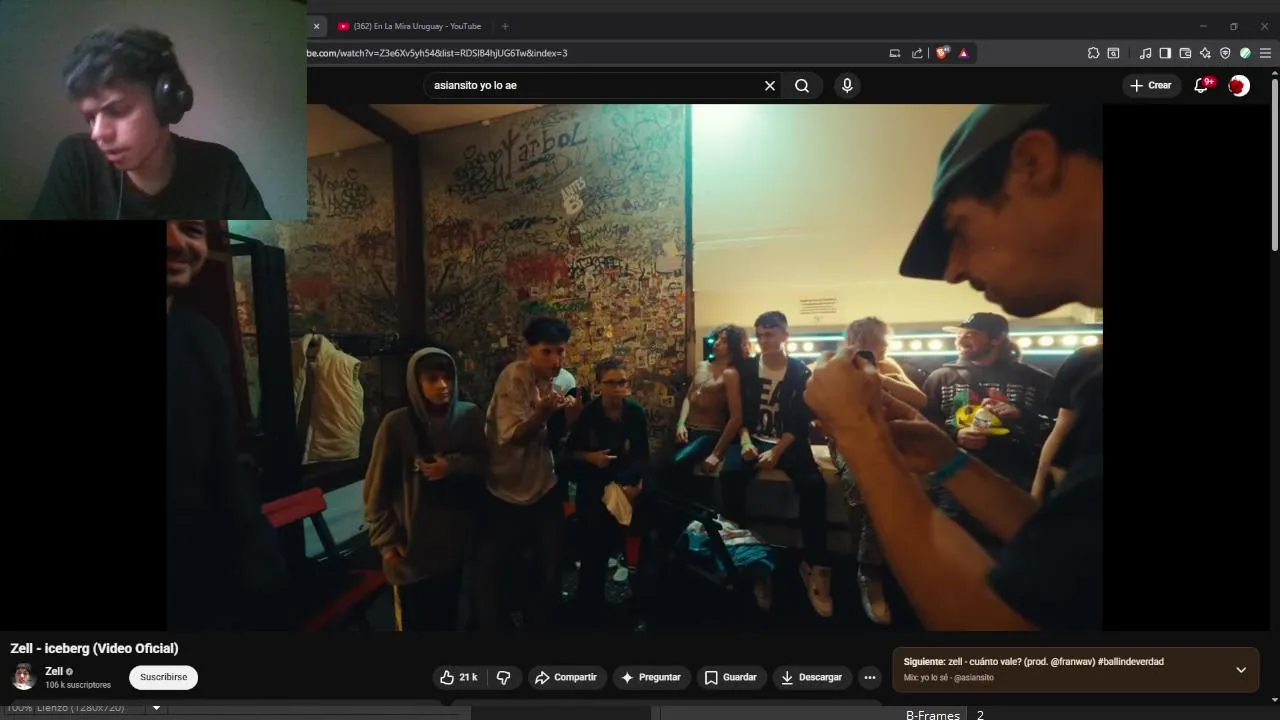Open more actions three-dot menu
The width and height of the screenshot is (1280, 720).
(870, 678)
